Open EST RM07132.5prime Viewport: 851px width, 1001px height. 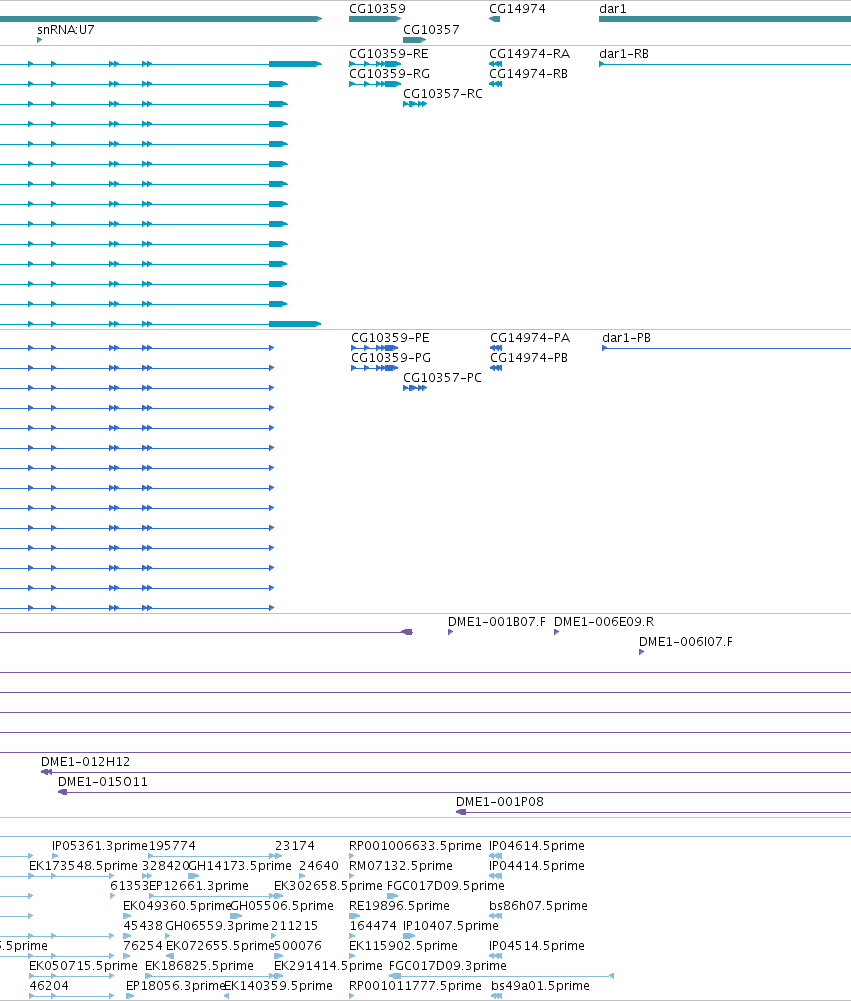(401, 866)
